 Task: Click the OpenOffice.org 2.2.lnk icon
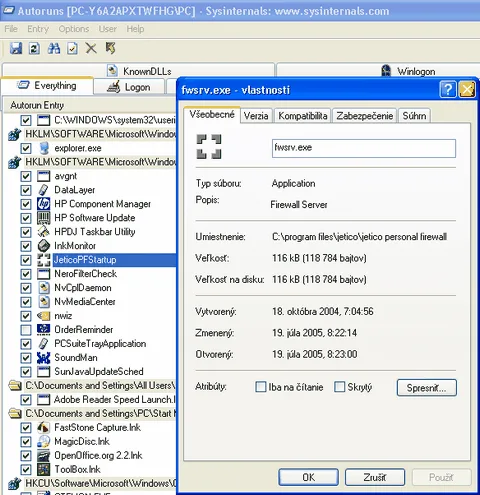[43, 455]
